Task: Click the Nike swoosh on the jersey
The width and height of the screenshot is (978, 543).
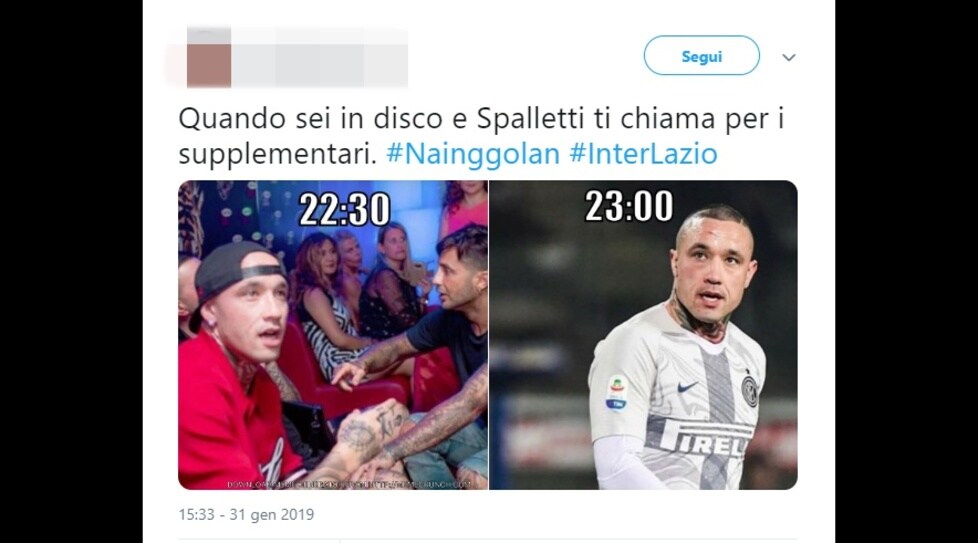Action: pyautogui.click(x=687, y=387)
